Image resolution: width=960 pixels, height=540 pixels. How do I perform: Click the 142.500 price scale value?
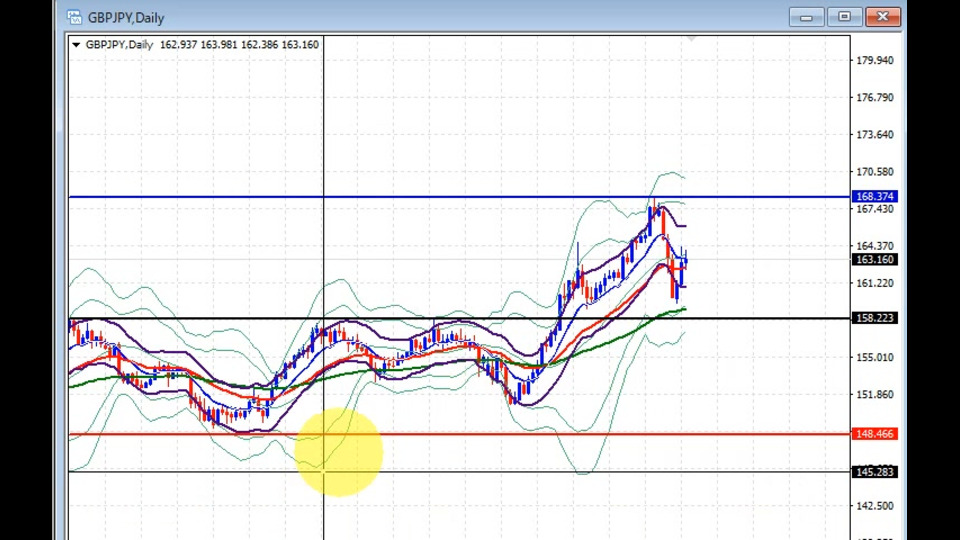coord(875,506)
